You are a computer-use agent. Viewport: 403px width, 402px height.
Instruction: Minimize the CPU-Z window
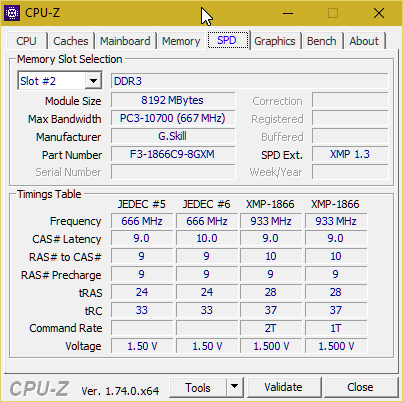tap(288, 13)
